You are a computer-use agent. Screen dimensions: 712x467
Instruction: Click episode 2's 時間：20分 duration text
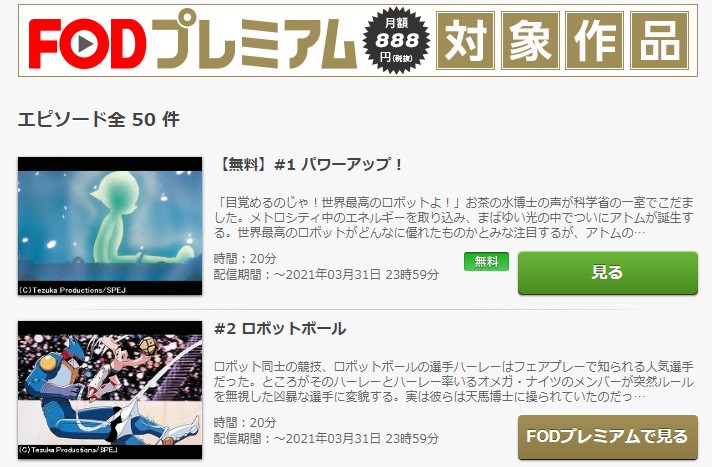click(x=245, y=422)
